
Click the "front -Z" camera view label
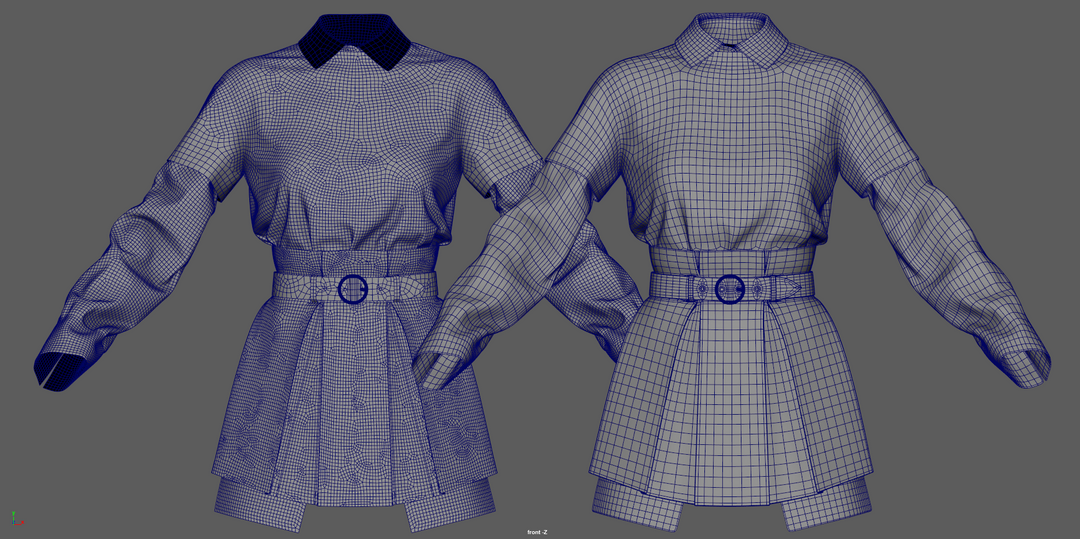tap(537, 532)
